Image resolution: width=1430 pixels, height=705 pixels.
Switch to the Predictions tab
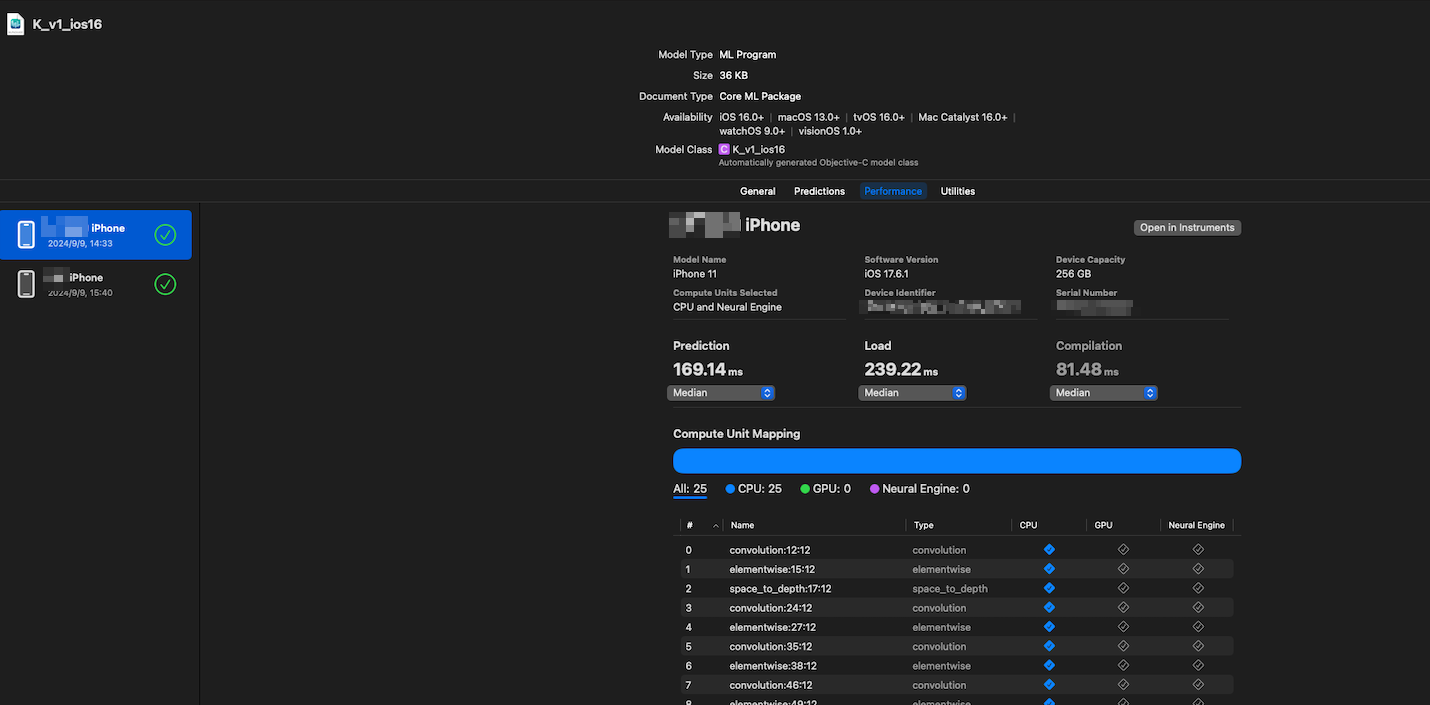coord(819,191)
